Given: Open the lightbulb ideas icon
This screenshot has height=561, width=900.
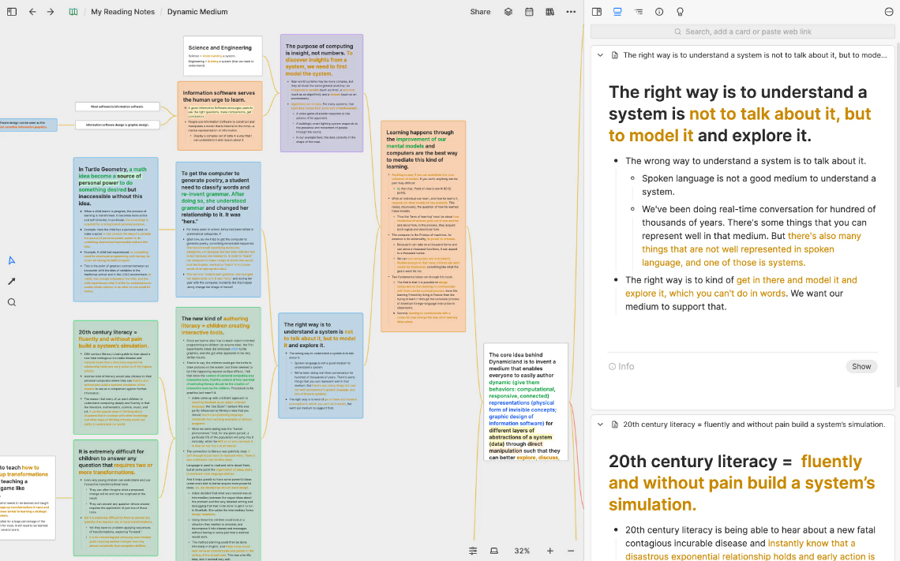Looking at the screenshot, I should pos(680,12).
